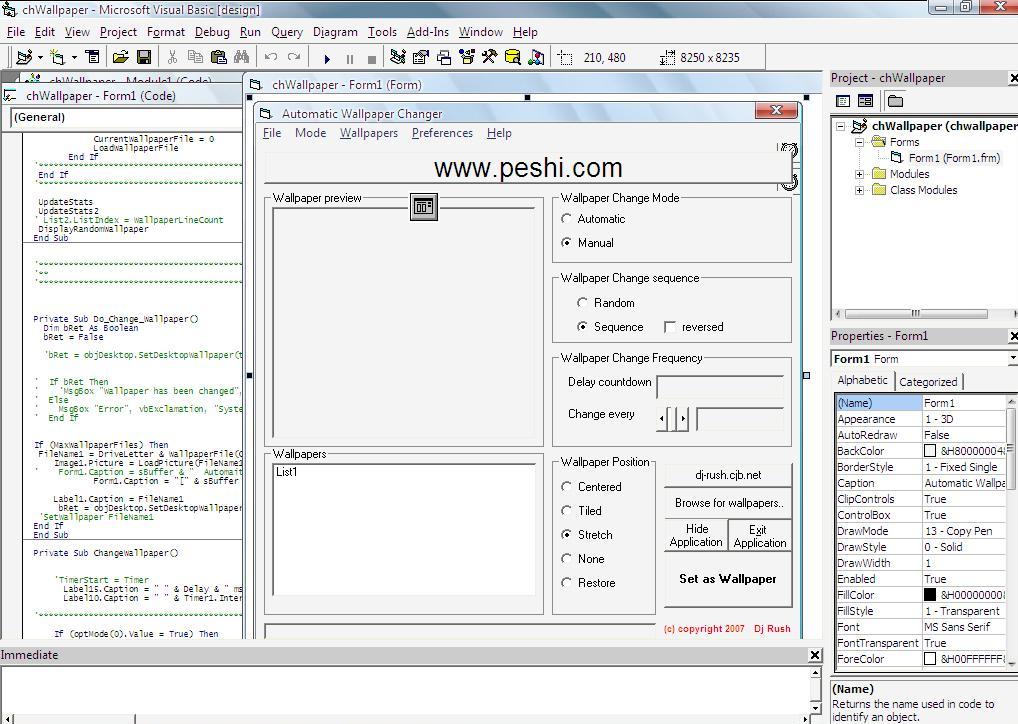Open the Debug menu
This screenshot has height=724, width=1018.
tap(211, 32)
